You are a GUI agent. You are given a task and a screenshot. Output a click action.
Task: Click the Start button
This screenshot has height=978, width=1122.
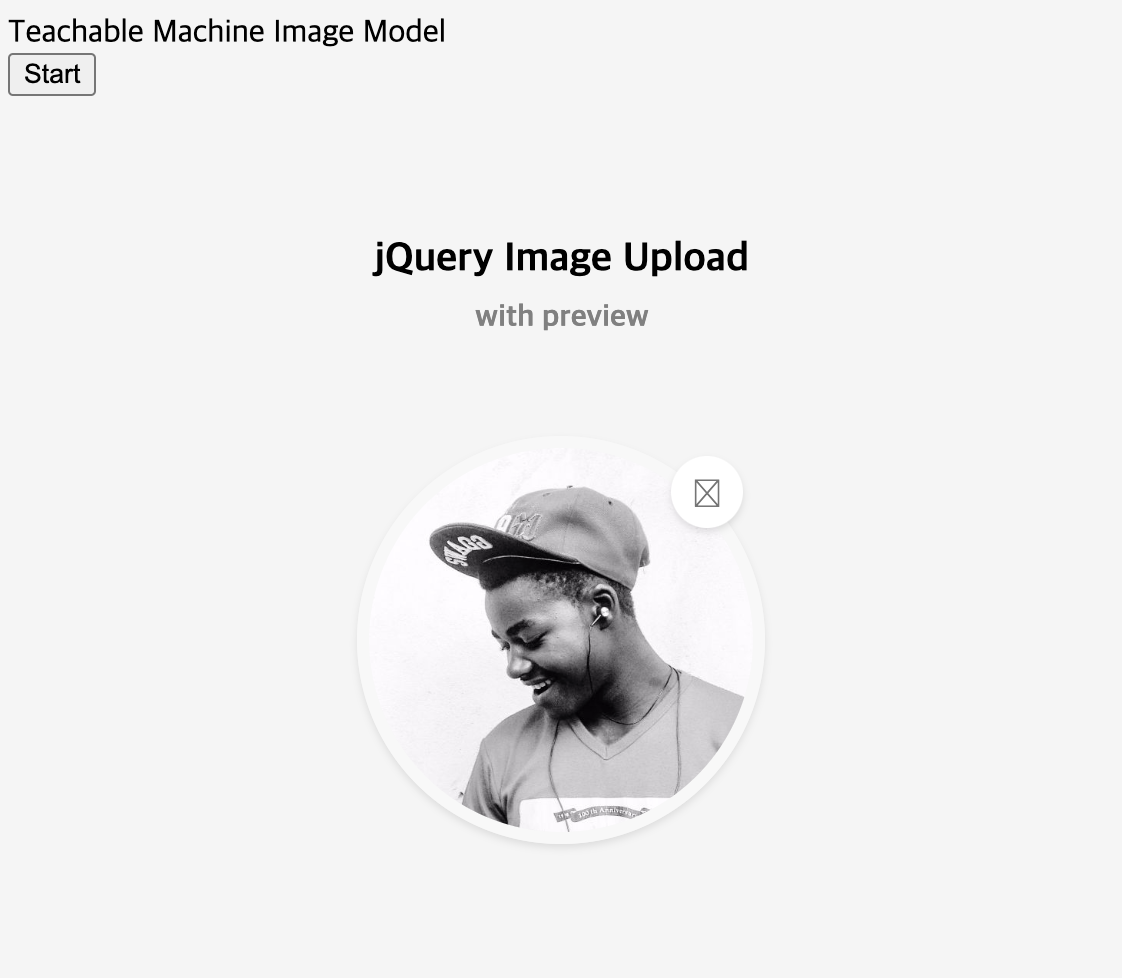52,74
